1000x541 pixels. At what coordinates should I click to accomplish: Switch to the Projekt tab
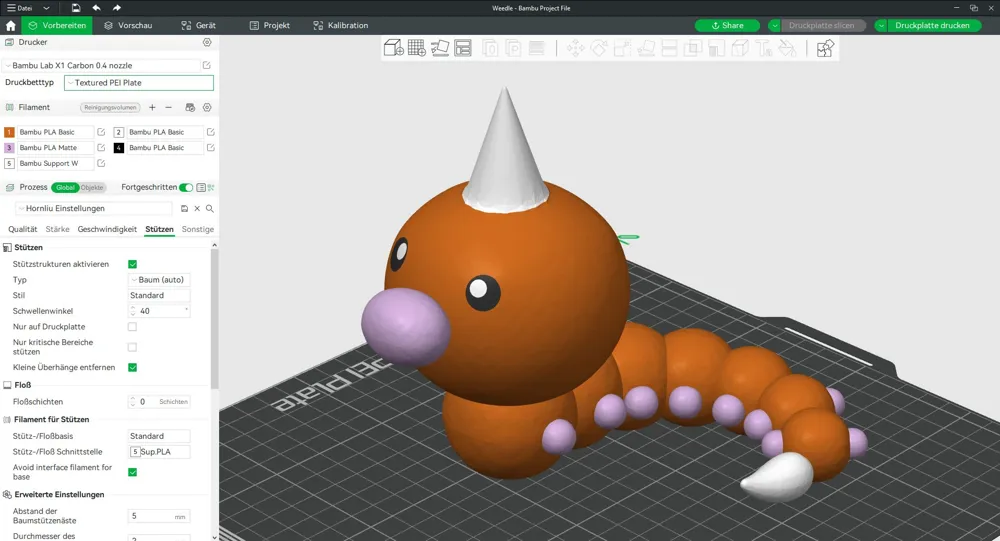[270, 26]
